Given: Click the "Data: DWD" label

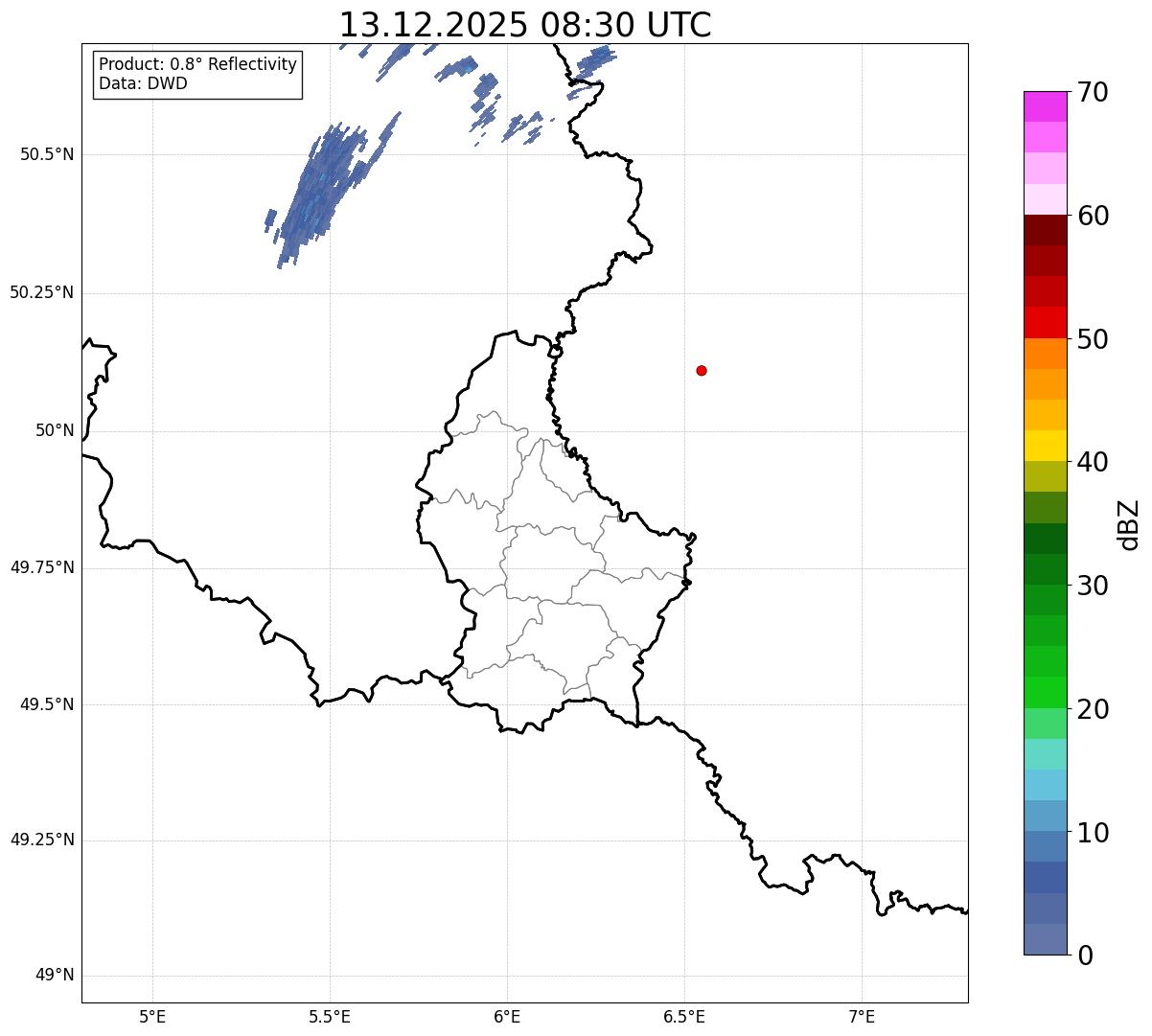Looking at the screenshot, I should point(143,83).
